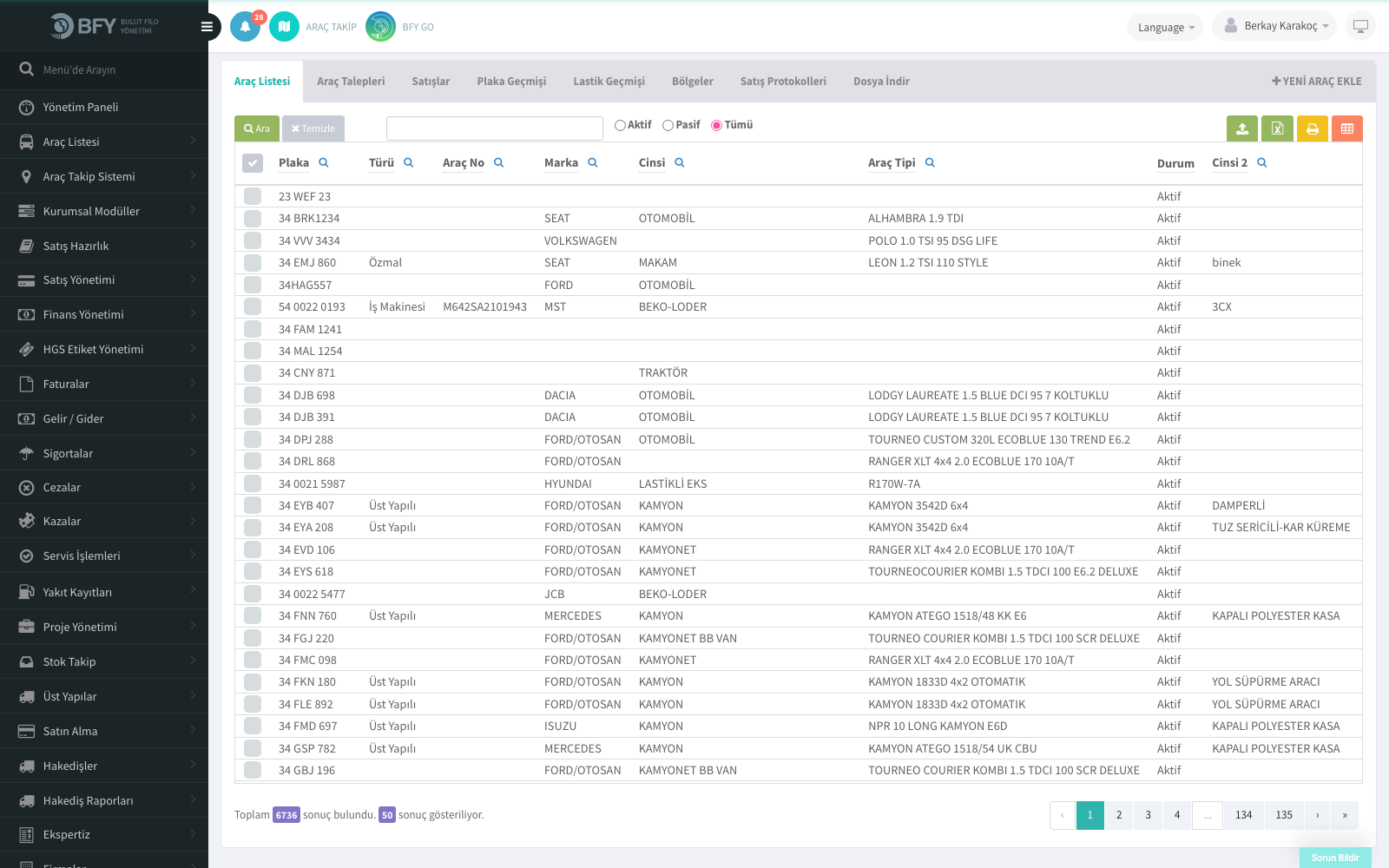Click the green Ara search button
This screenshot has height=868, width=1389.
[257, 128]
